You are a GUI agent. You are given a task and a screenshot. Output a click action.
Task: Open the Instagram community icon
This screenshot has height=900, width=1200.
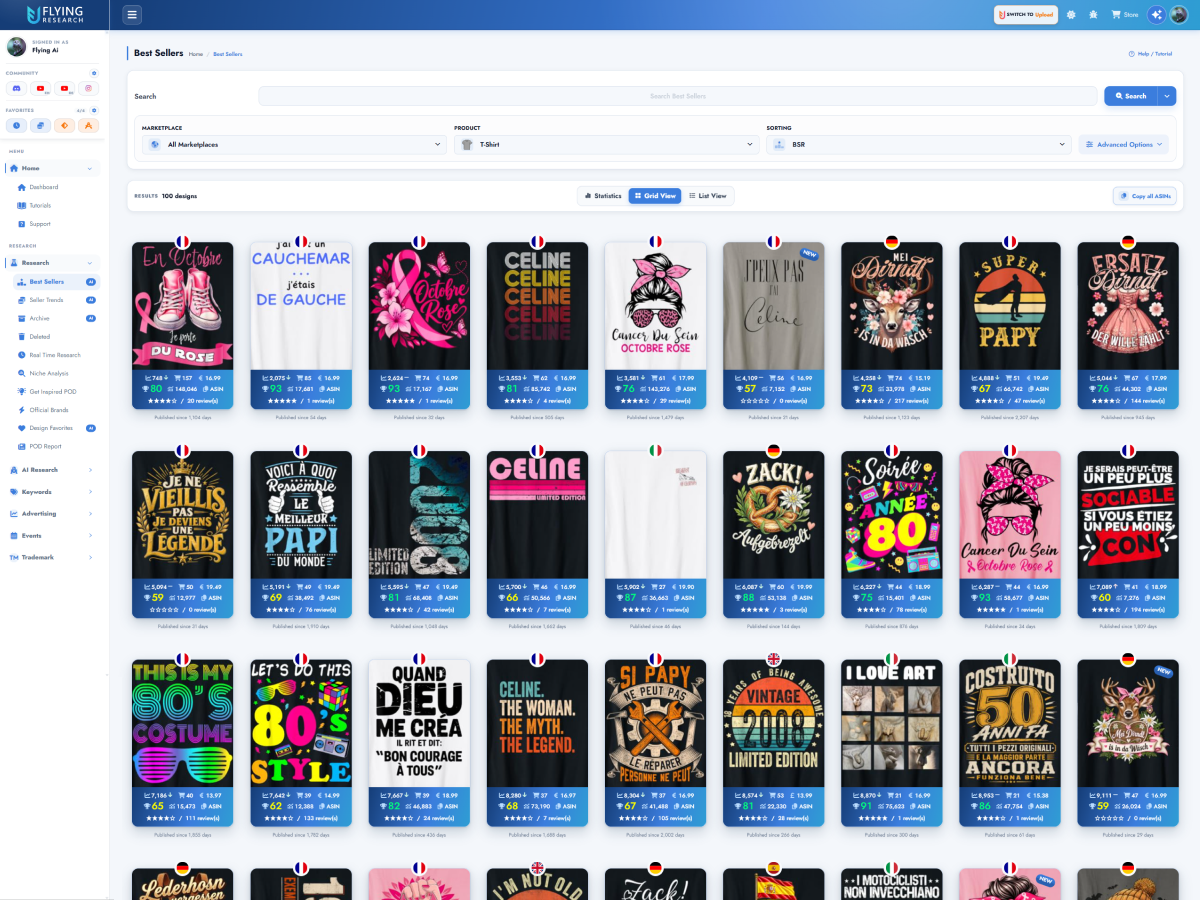click(89, 89)
